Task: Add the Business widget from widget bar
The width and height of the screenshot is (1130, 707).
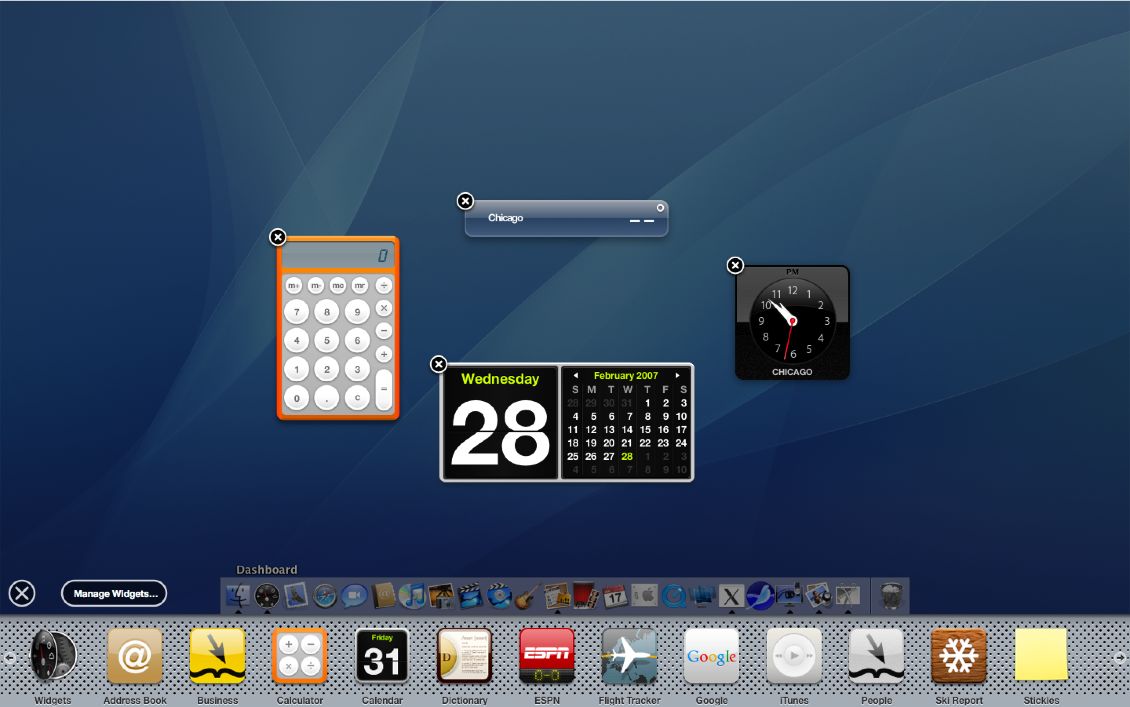Action: point(217,655)
